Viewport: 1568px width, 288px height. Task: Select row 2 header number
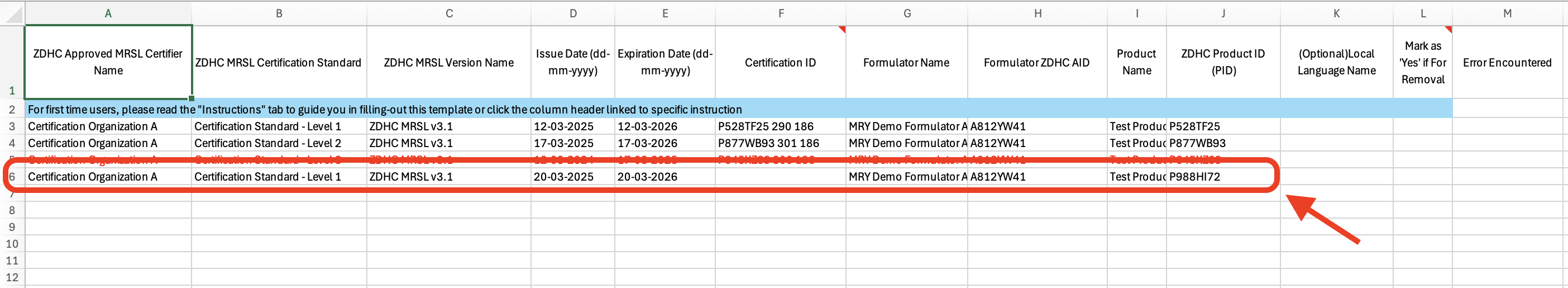pyautogui.click(x=12, y=109)
